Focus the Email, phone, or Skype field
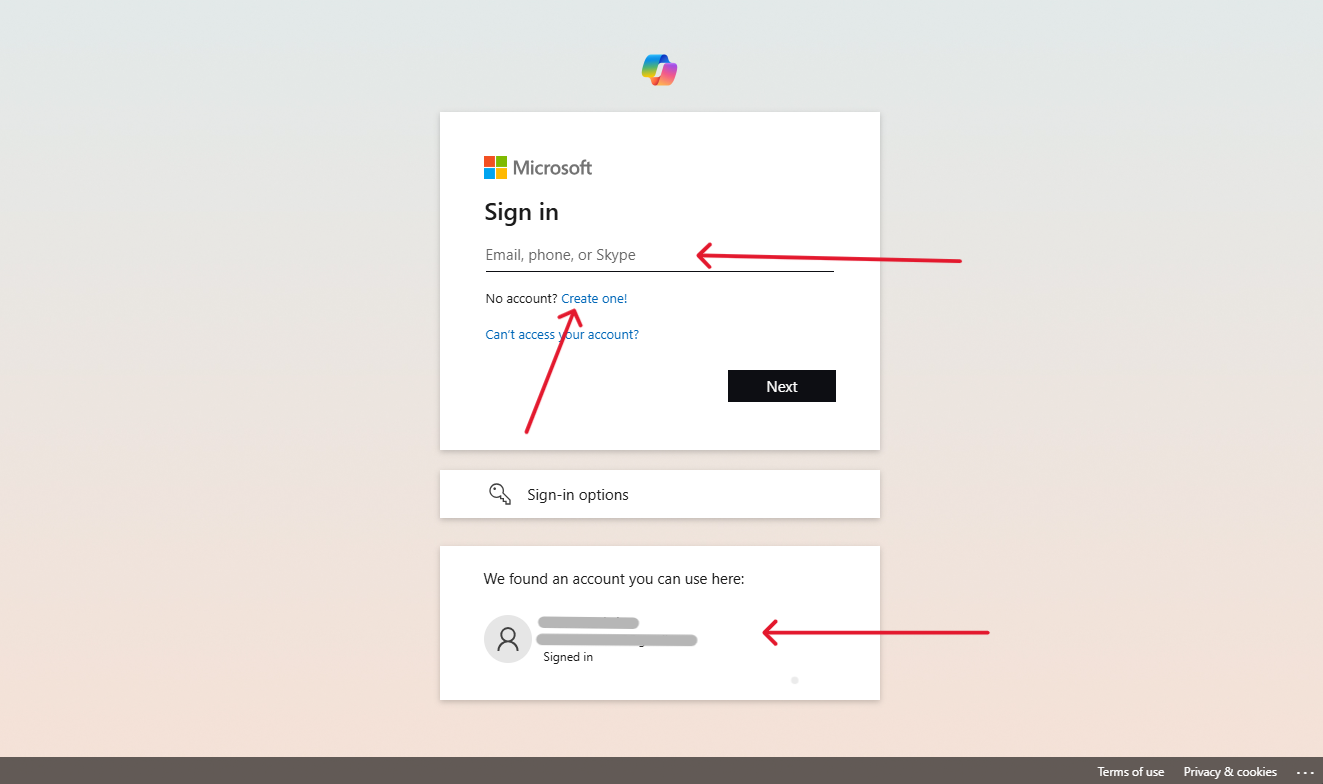1323x784 pixels. pos(659,255)
